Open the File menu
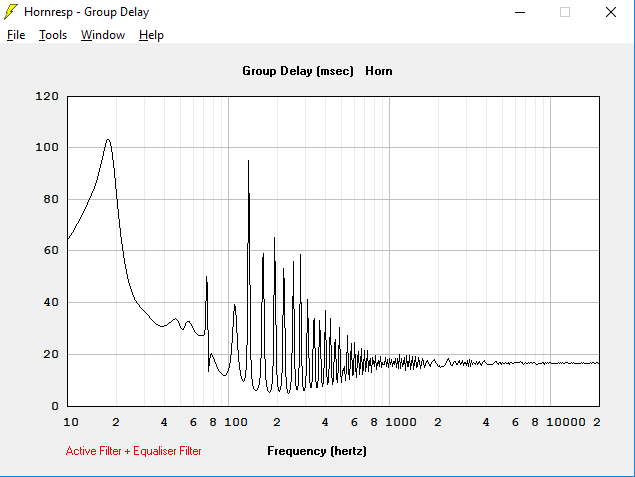 pos(16,35)
